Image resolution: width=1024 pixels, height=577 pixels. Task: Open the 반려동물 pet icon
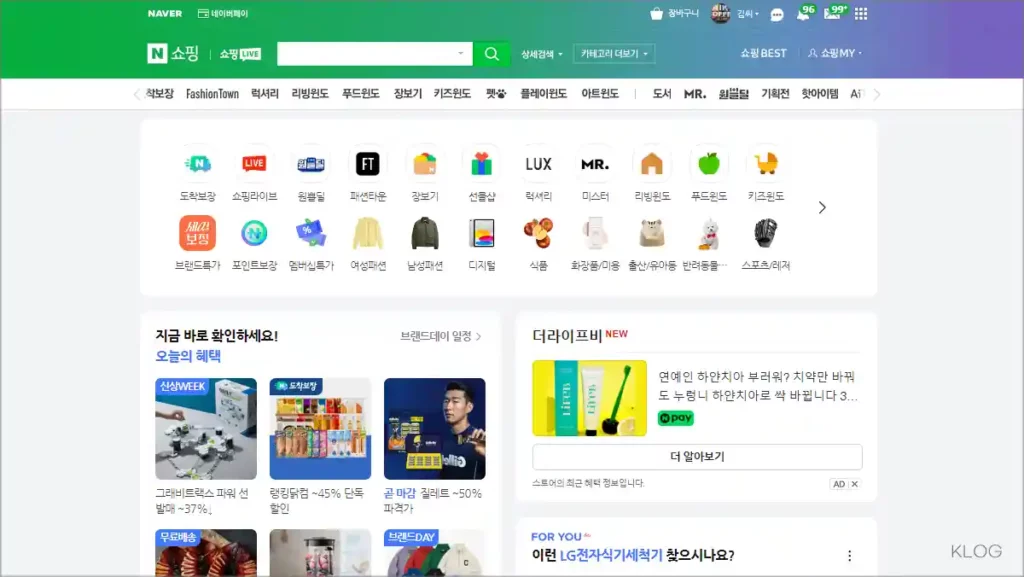[709, 233]
